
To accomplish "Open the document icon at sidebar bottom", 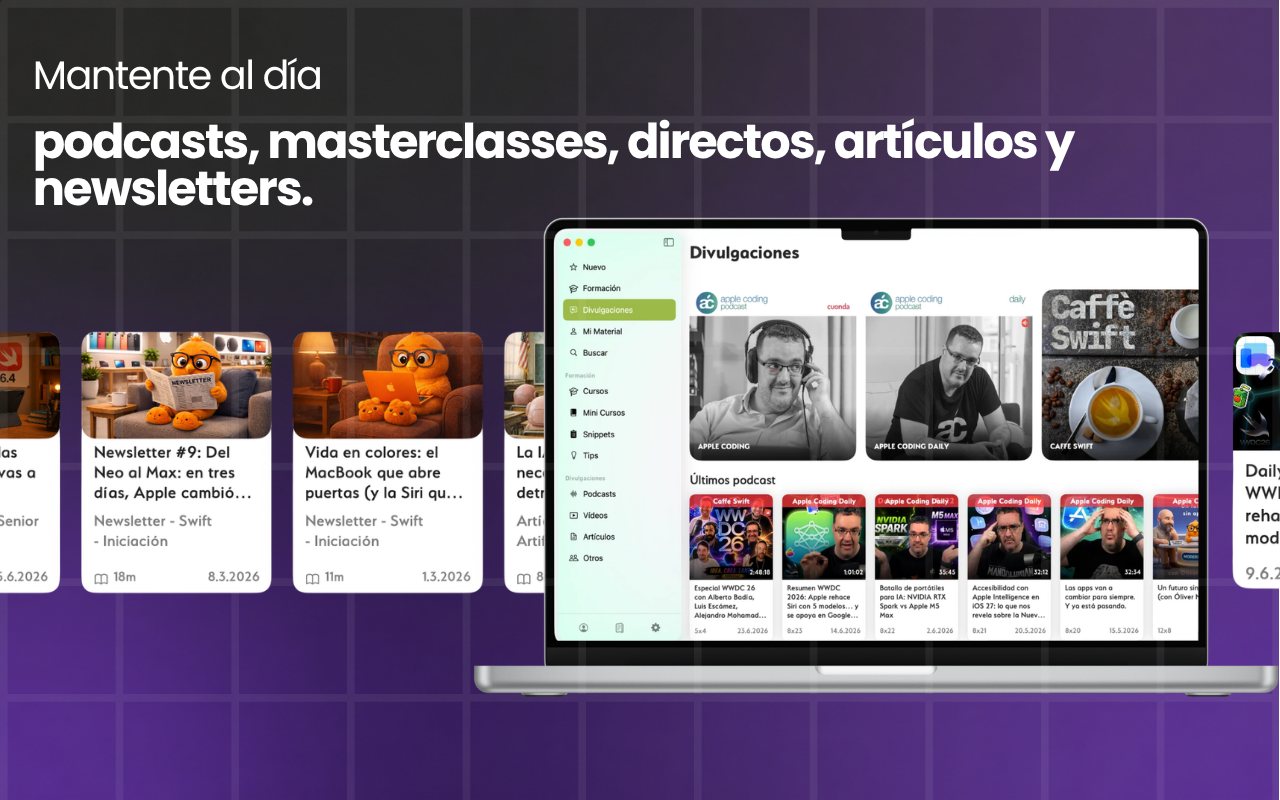I will pyautogui.click(x=619, y=628).
